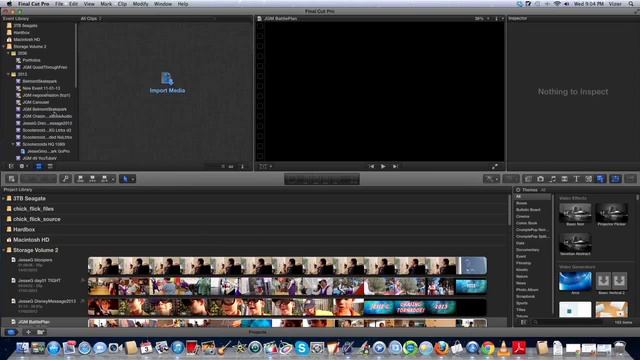Click the Share toolbar icon
Viewport: 640px width, 360px height.
(631, 179)
